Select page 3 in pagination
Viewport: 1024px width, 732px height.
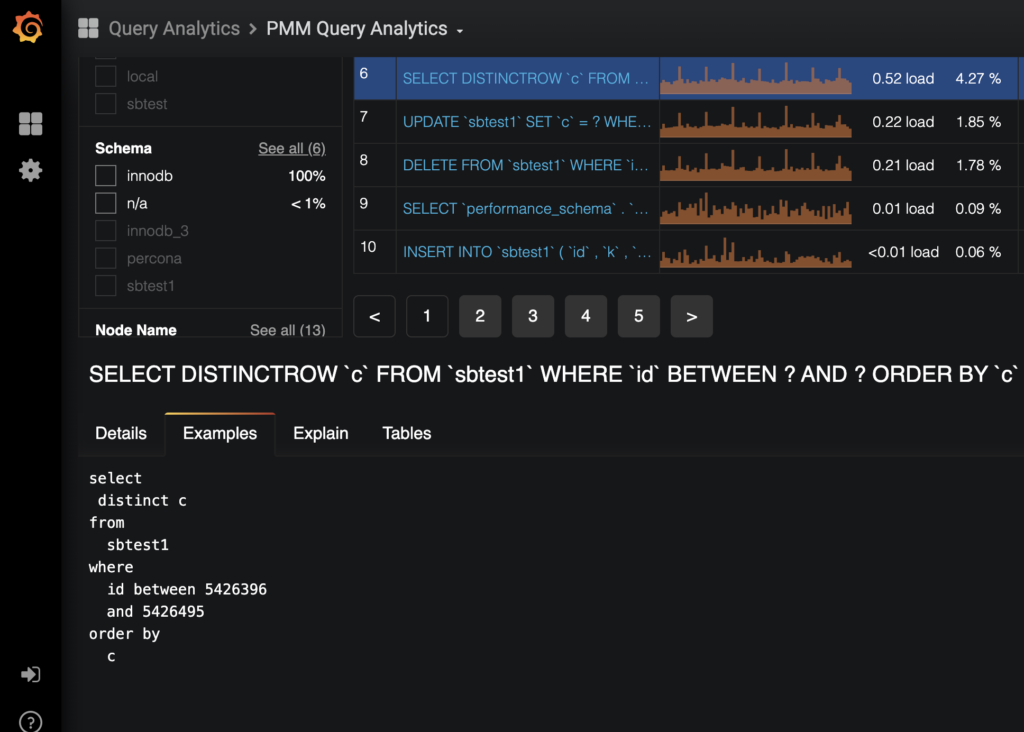coord(533,316)
